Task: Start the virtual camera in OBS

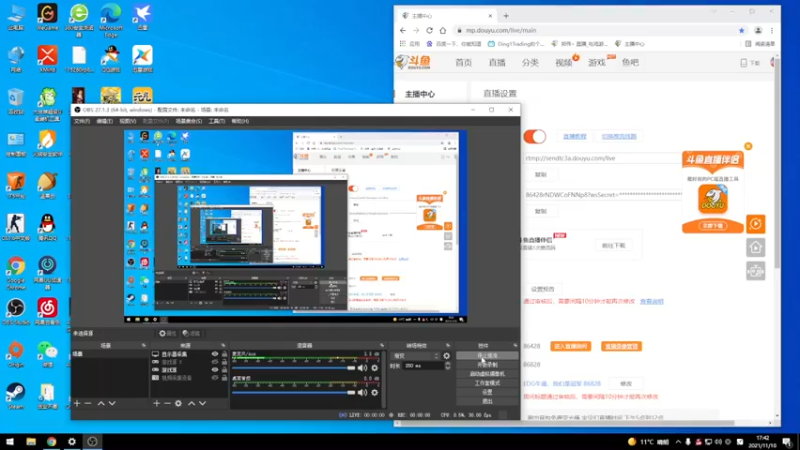Action: pyautogui.click(x=487, y=374)
